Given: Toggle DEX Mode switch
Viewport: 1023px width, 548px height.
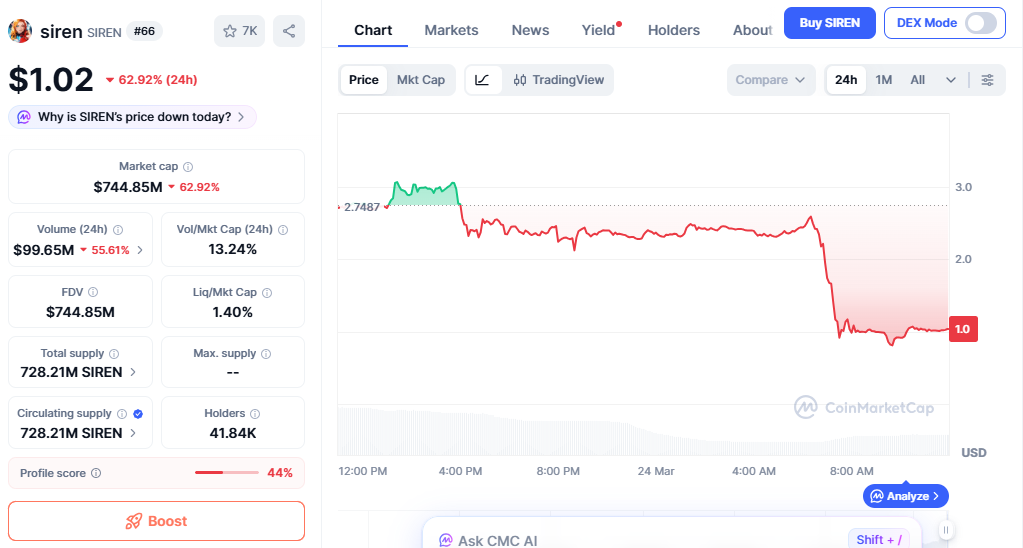Looking at the screenshot, I should 981,23.
